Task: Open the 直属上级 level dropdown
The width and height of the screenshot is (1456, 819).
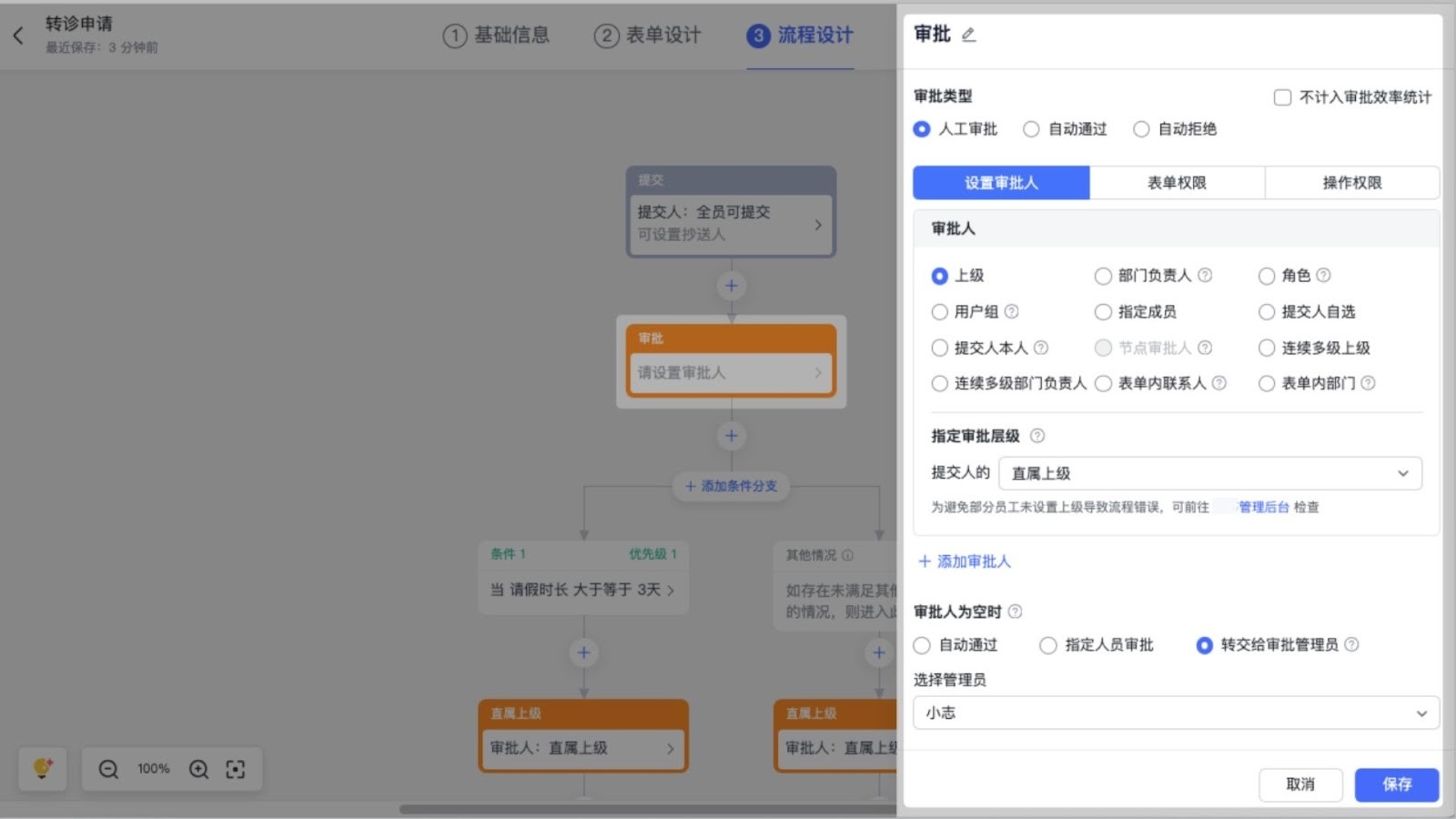Action: click(x=1210, y=473)
